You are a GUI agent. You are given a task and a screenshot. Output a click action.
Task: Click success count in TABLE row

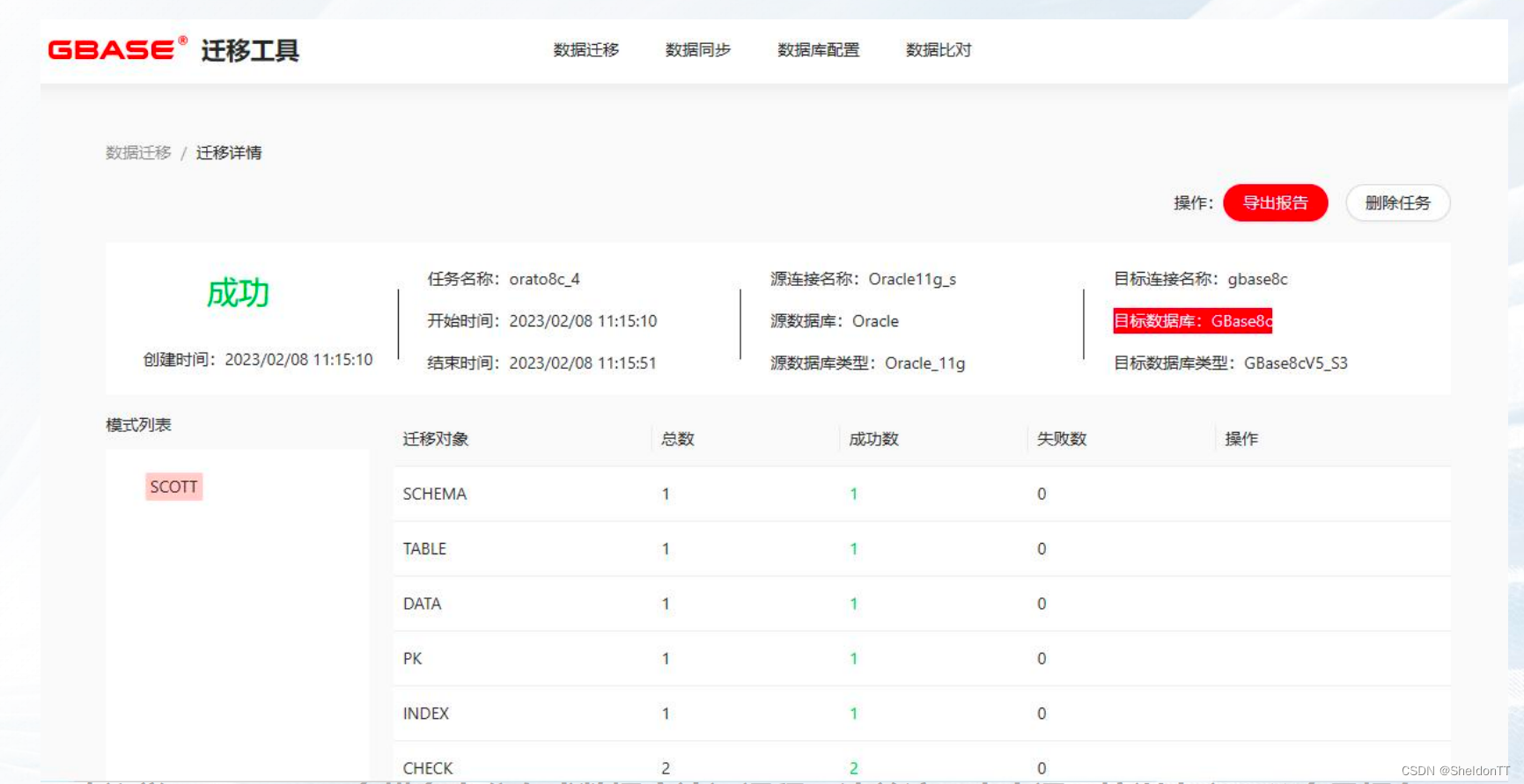[853, 549]
